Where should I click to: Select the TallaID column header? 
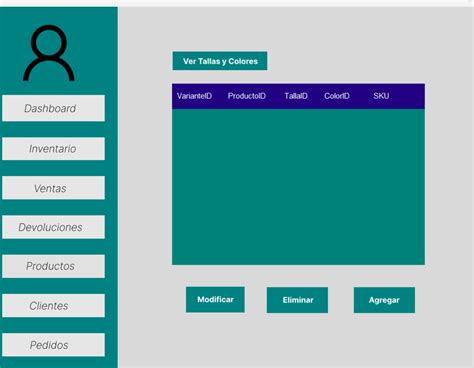pyautogui.click(x=296, y=96)
